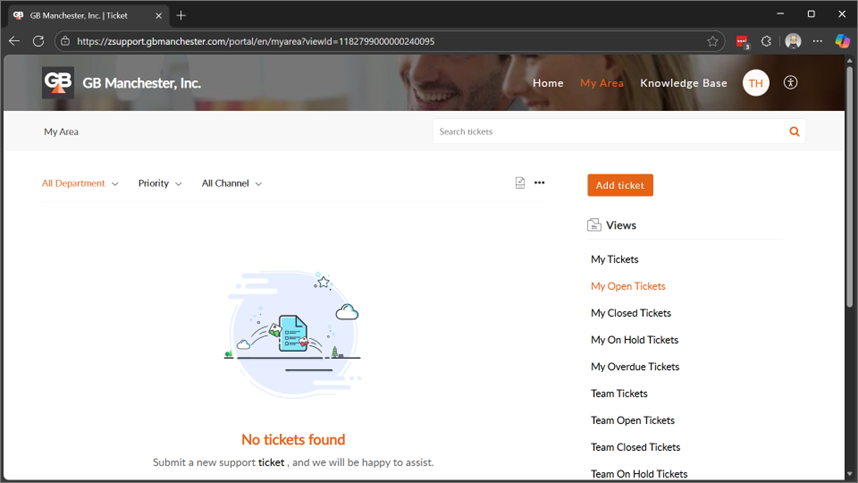Go to the Home menu item
Screen dimensions: 858x483
[548, 83]
